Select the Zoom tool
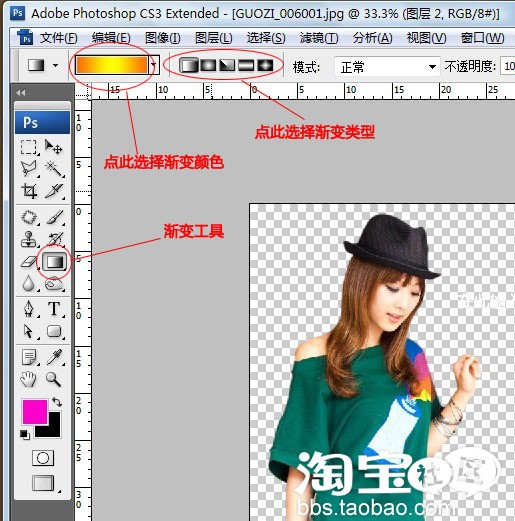The height and width of the screenshot is (521, 515). click(x=54, y=379)
